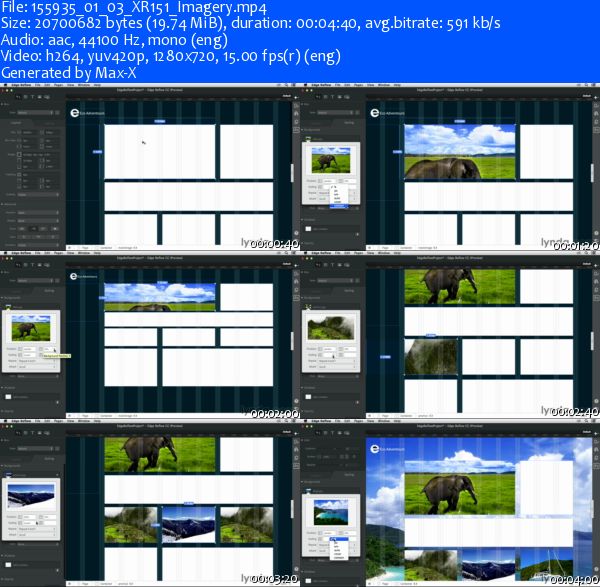
Task: Click elephant thumbnail in background popup, 00:02:00 frame
Action: pos(31,328)
